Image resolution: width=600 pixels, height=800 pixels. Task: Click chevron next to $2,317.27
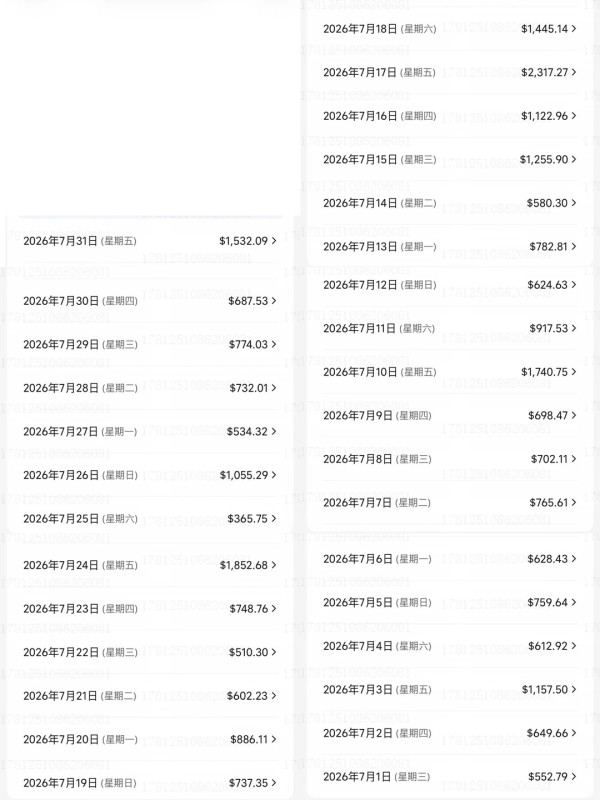574,72
